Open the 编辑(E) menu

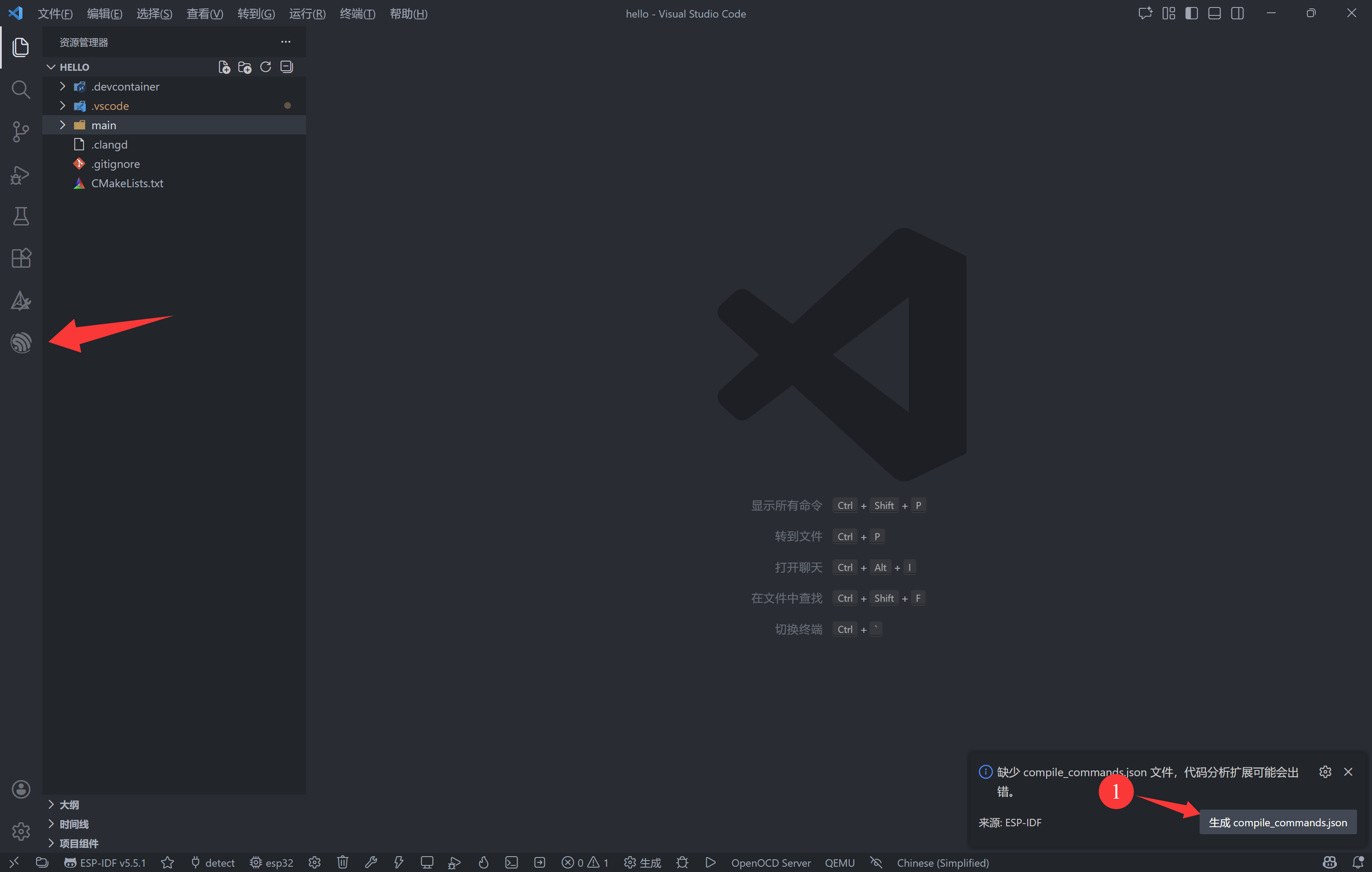(x=105, y=14)
